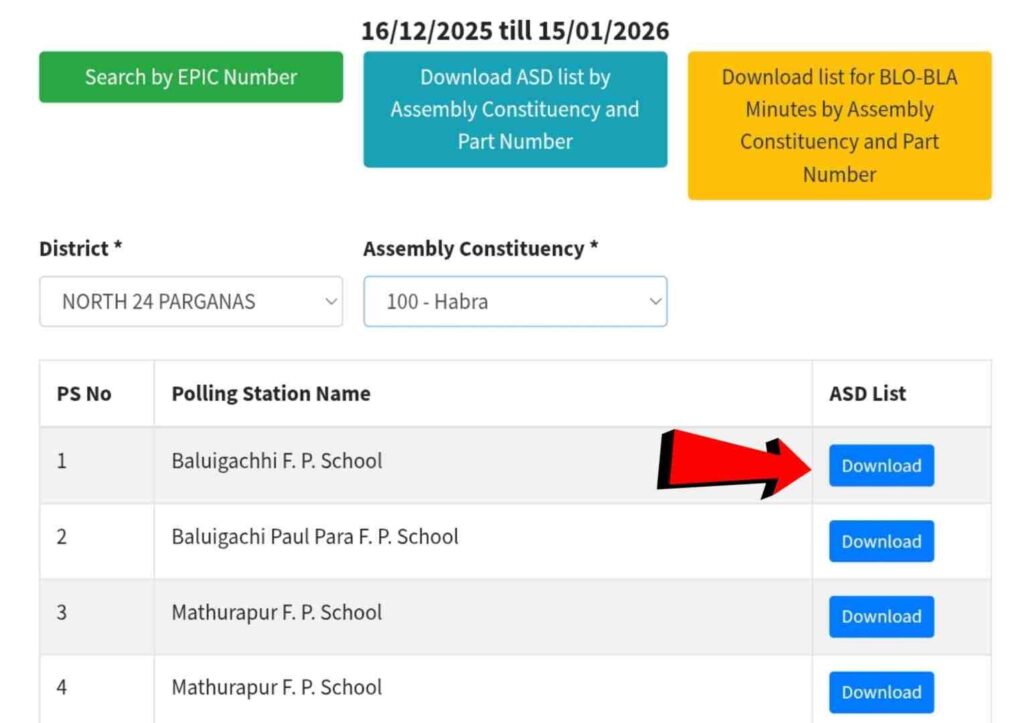
Task: Click the PS No column header
Action: [x=84, y=394]
